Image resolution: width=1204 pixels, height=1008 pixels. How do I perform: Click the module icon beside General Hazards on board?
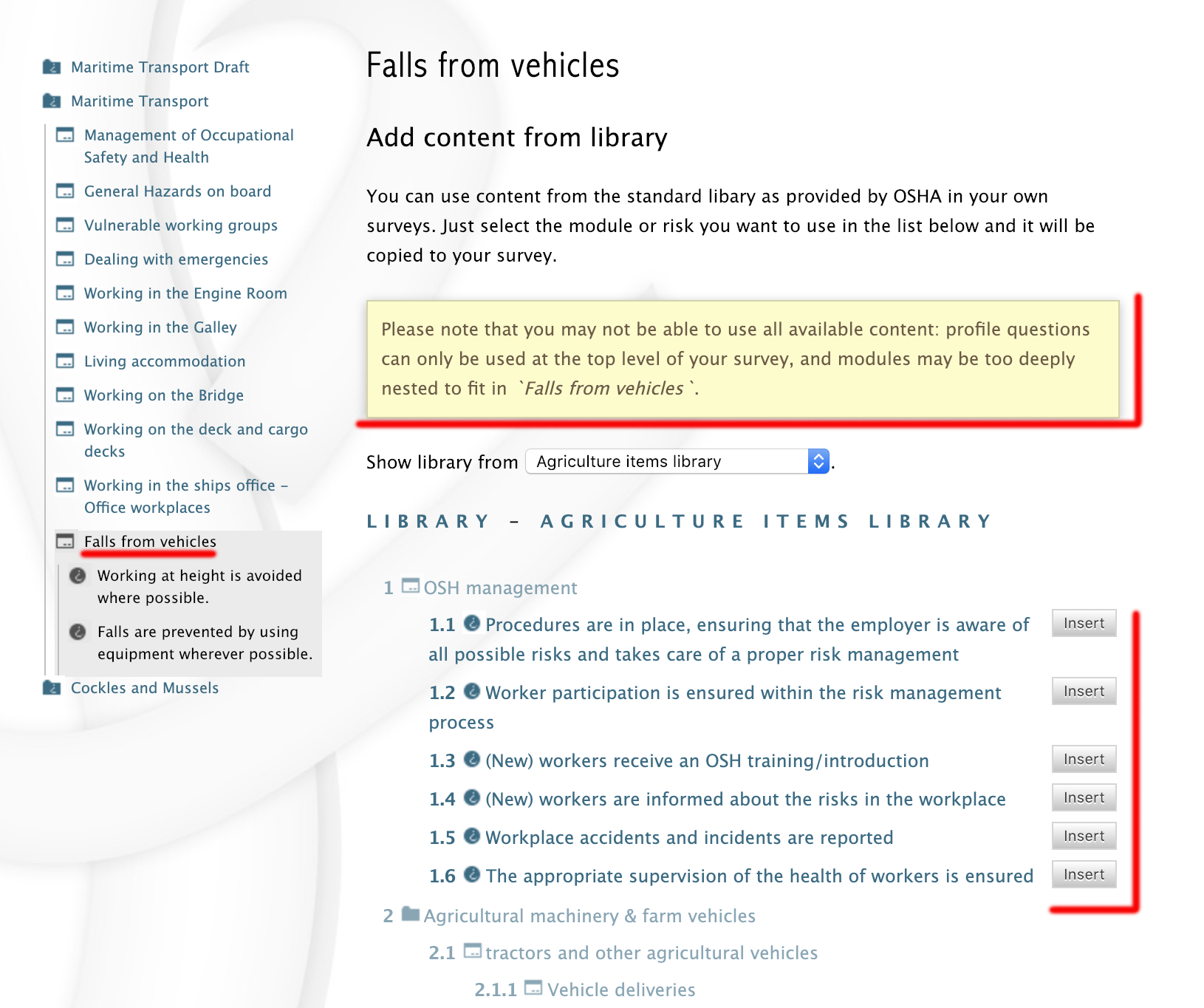tap(65, 191)
